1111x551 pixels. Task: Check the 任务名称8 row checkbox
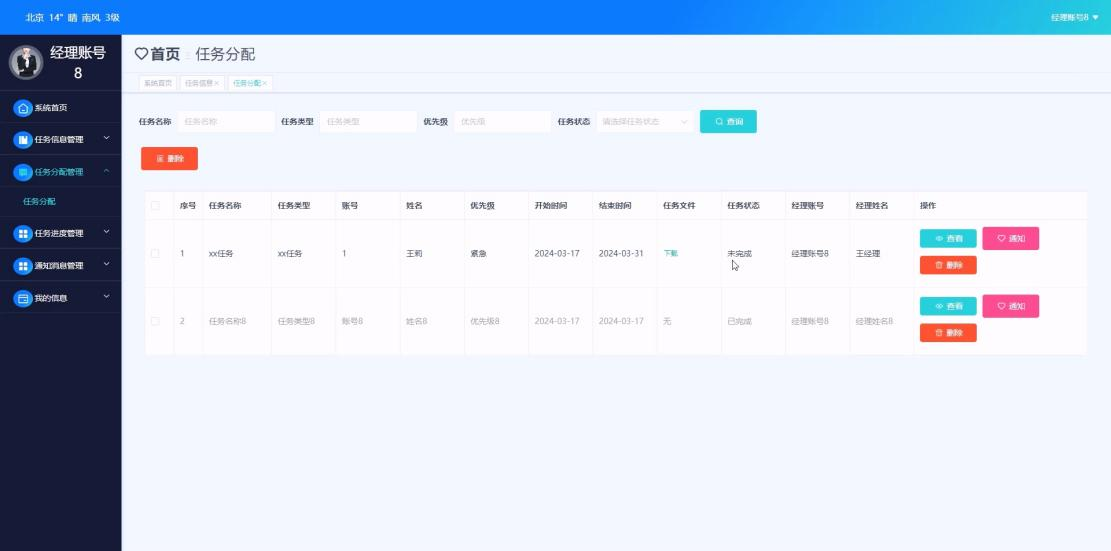coord(155,321)
